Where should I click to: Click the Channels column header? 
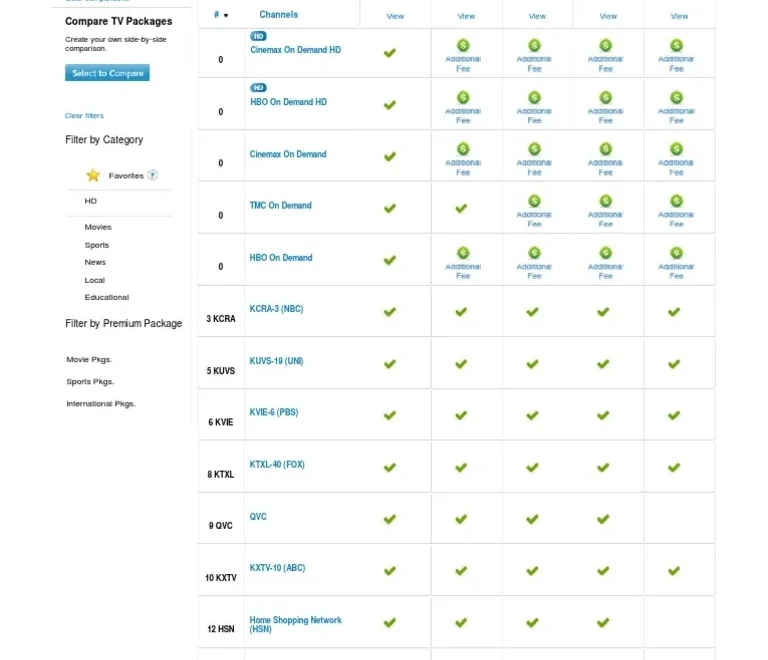coord(278,15)
